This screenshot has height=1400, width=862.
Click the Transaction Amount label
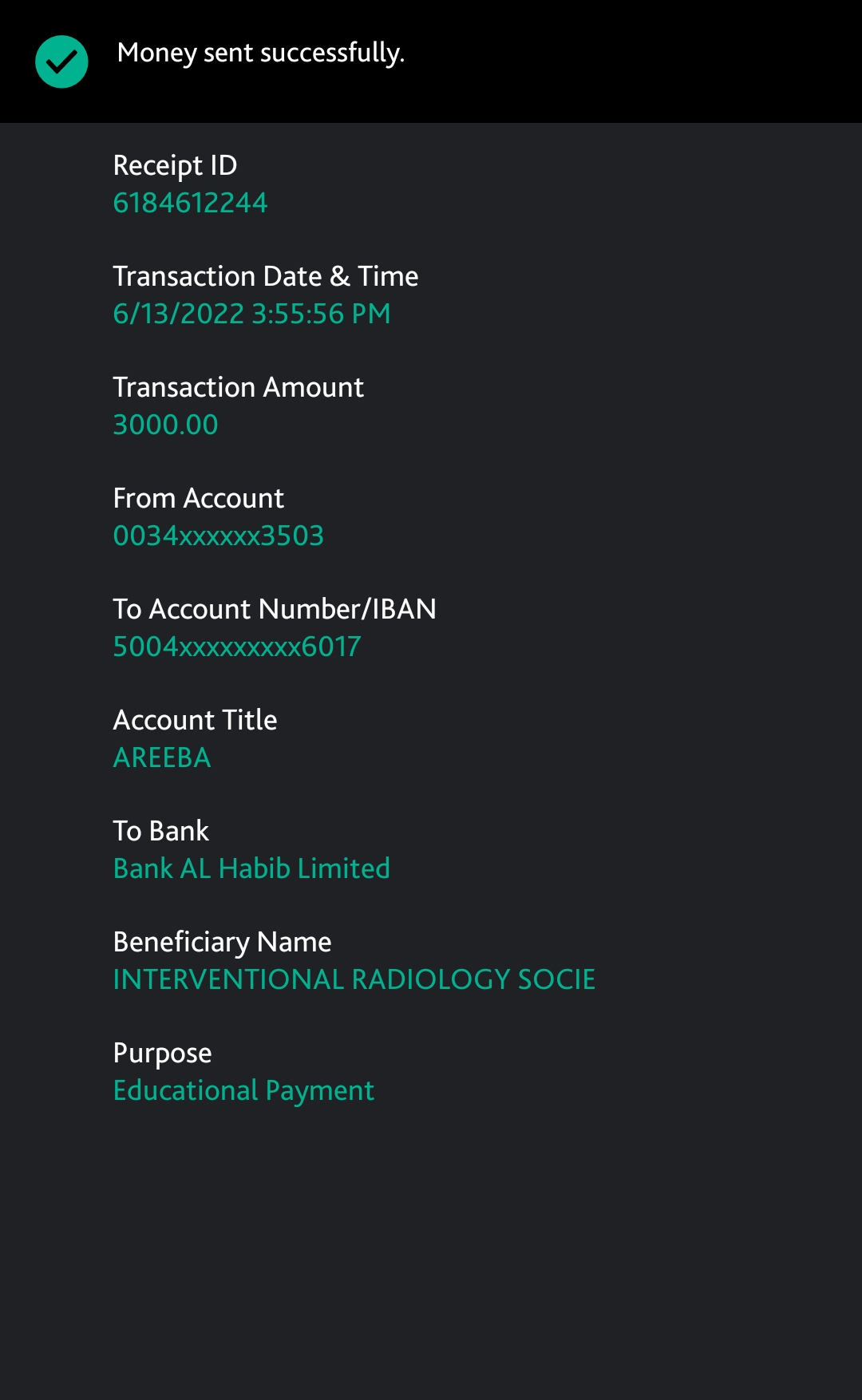point(238,387)
